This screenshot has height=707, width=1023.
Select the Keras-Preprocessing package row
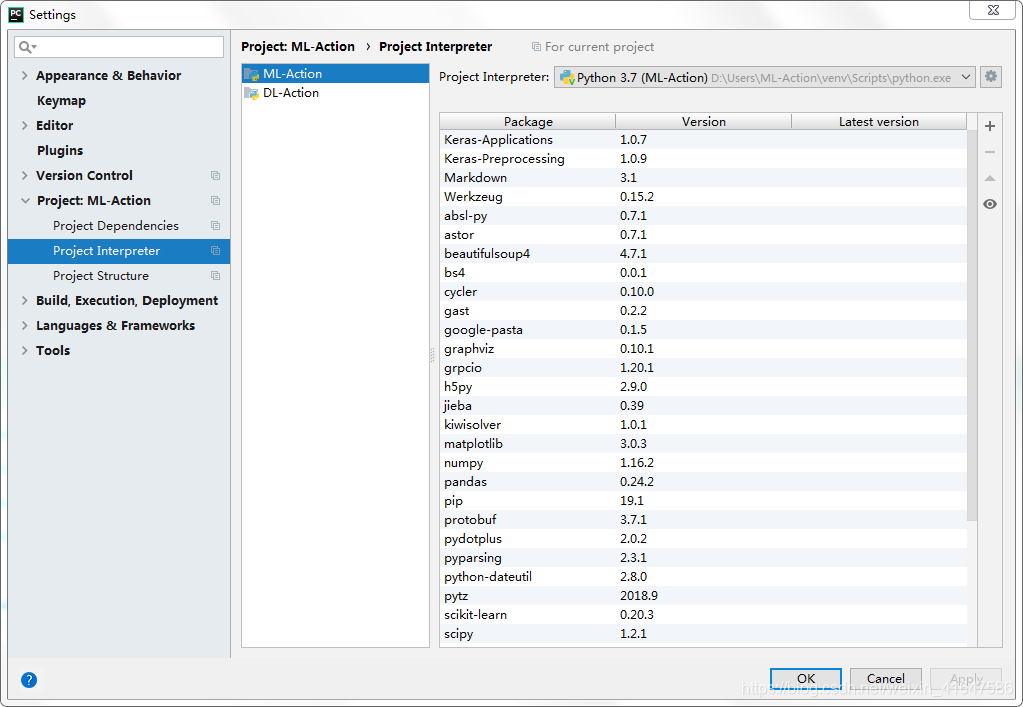(x=703, y=158)
